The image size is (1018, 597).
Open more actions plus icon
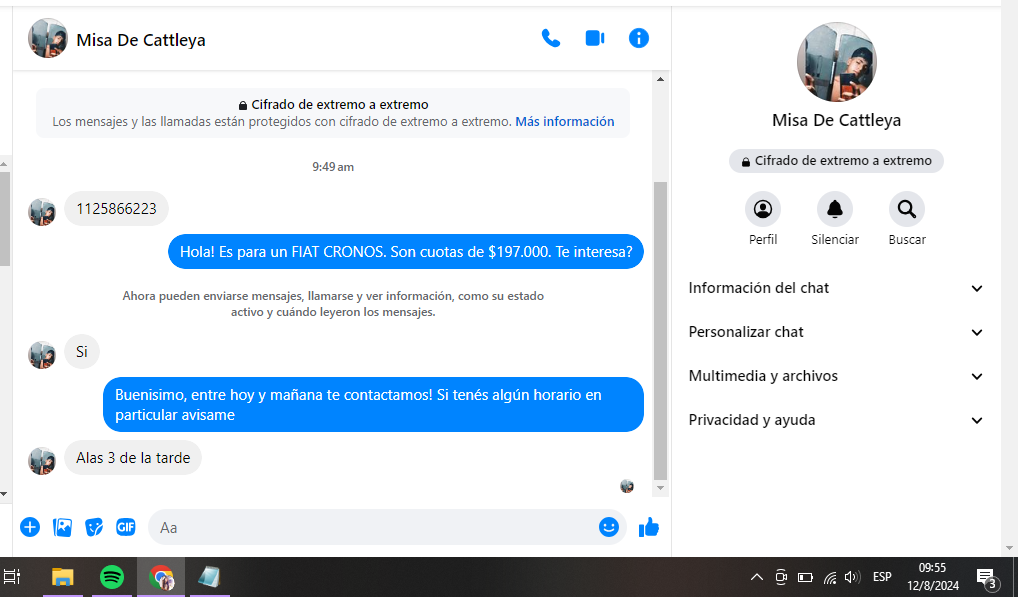pos(30,527)
